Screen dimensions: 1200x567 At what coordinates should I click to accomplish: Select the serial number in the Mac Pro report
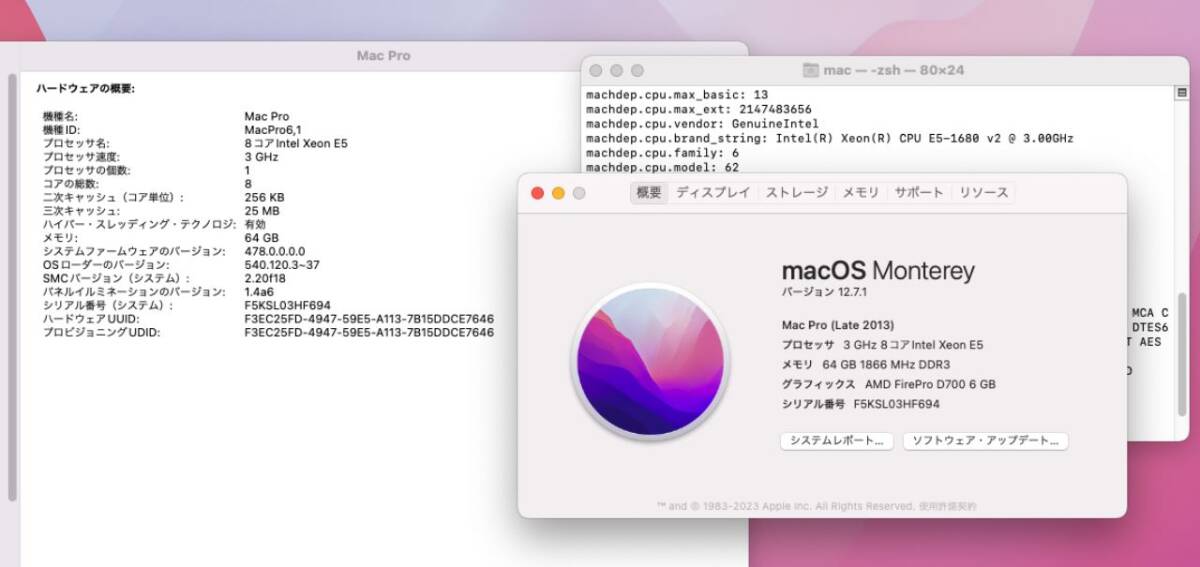(287, 305)
